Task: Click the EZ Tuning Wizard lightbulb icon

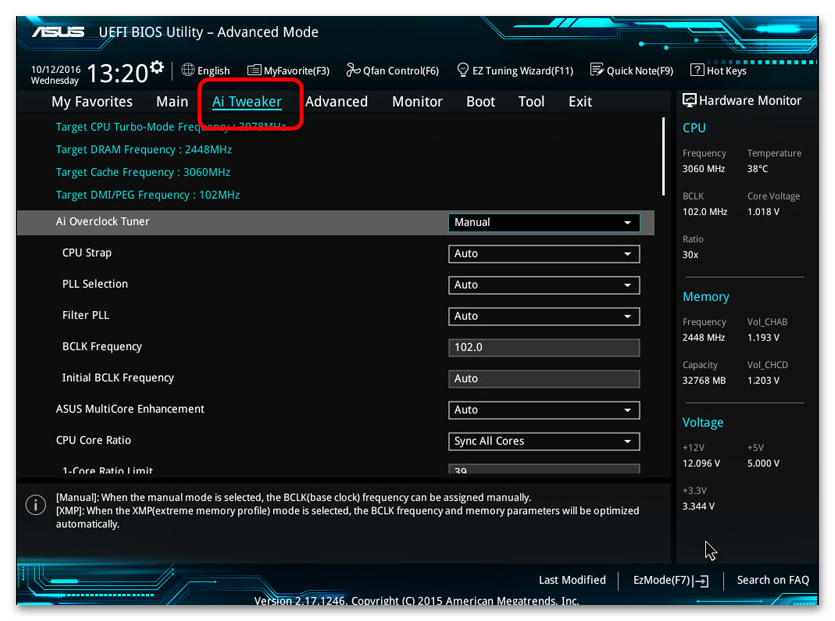Action: pyautogui.click(x=463, y=70)
